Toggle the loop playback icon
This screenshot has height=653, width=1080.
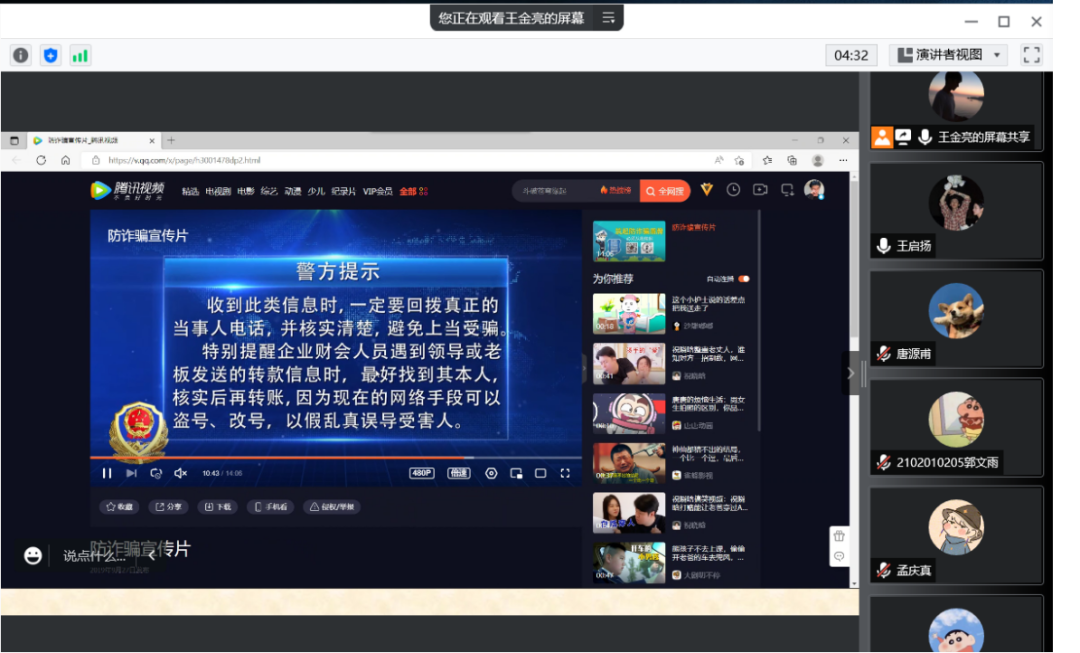156,473
